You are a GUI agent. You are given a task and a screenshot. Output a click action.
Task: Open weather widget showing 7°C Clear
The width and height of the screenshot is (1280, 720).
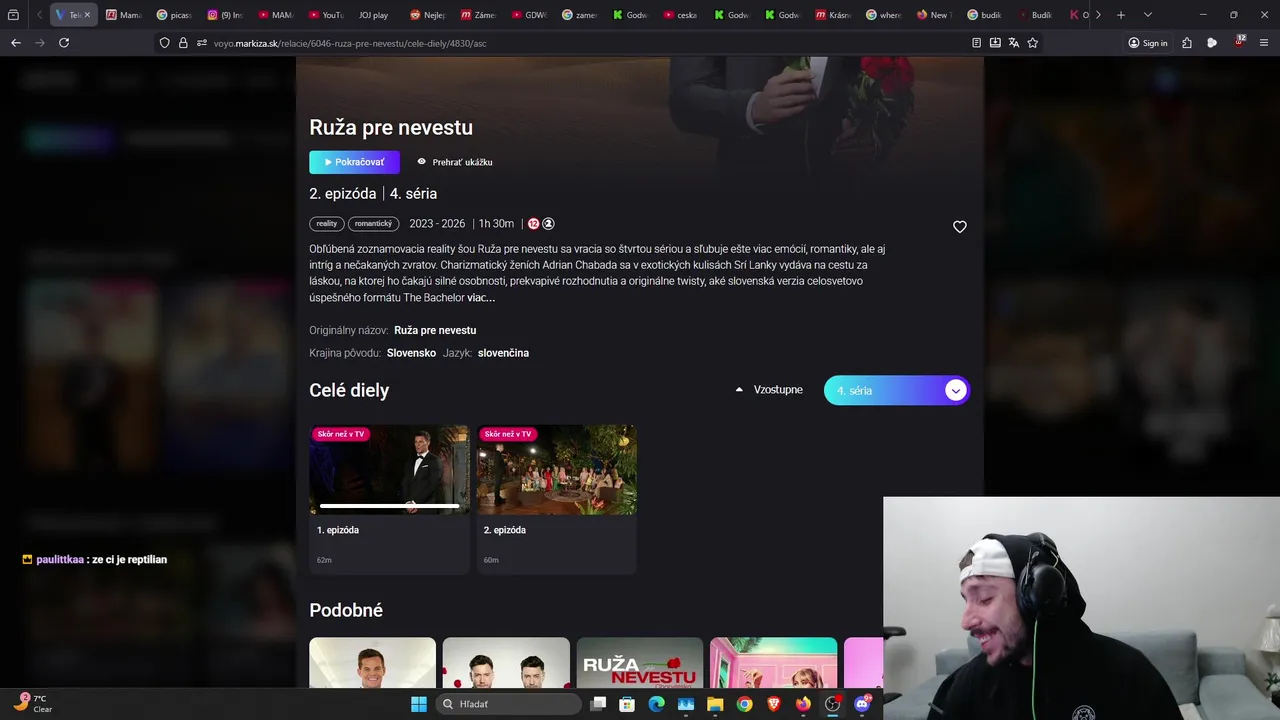[x=33, y=703]
